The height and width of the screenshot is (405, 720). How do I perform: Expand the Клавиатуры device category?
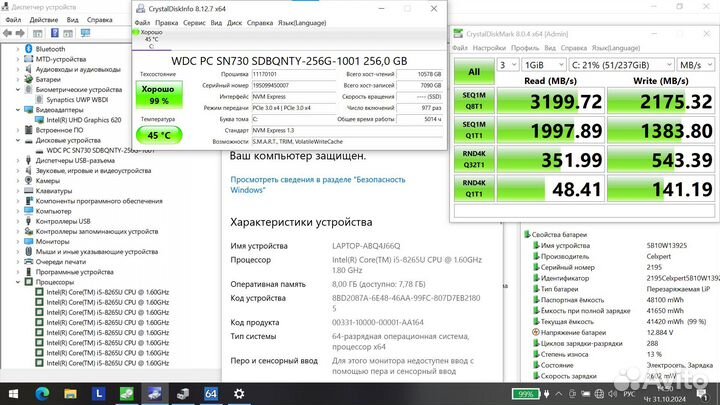point(19,190)
